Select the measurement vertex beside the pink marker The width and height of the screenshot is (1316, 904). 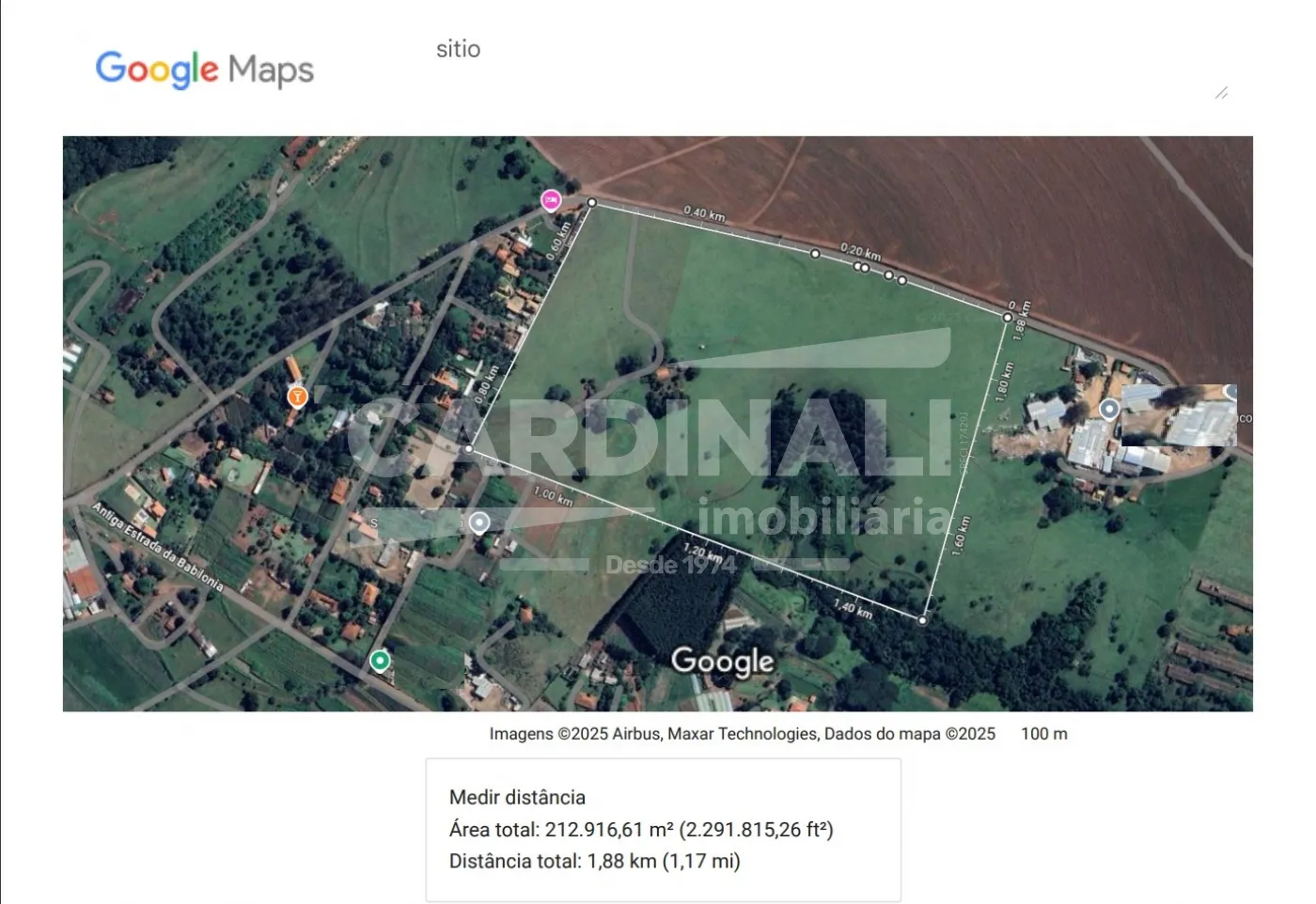tap(591, 203)
